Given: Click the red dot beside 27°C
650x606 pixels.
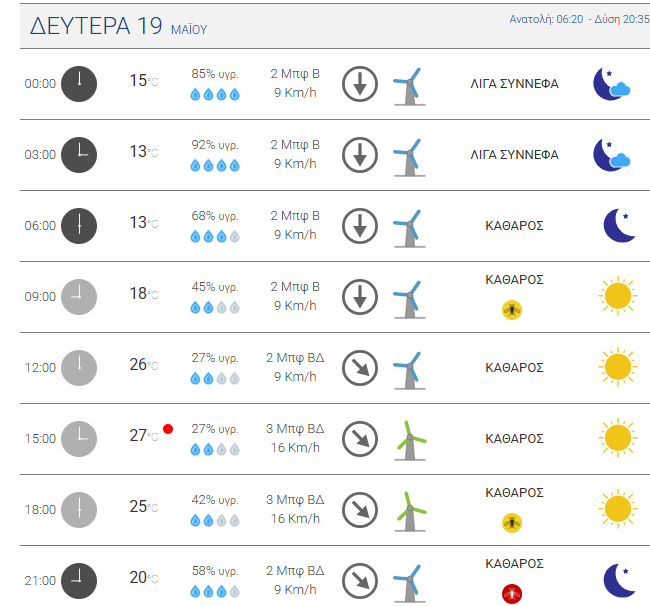Looking at the screenshot, I should [x=168, y=428].
